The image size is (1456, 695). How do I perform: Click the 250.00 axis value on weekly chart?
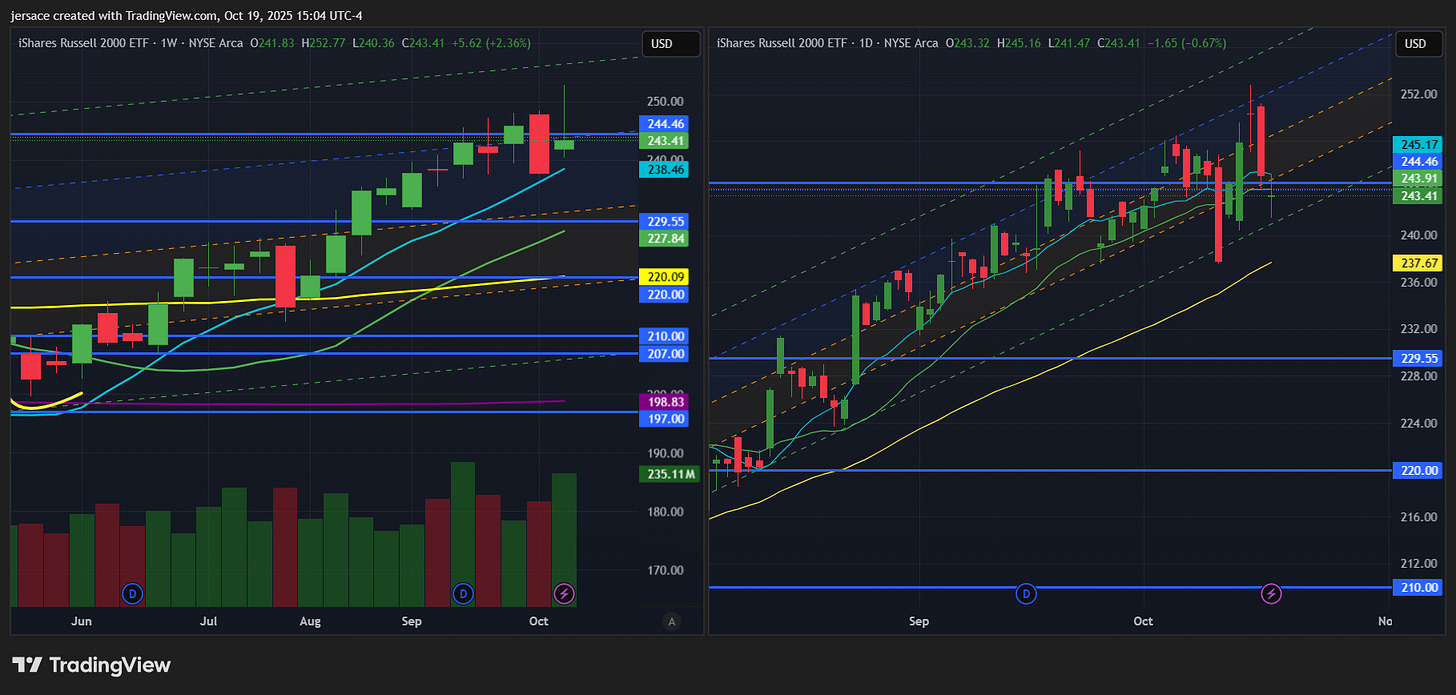tap(665, 101)
